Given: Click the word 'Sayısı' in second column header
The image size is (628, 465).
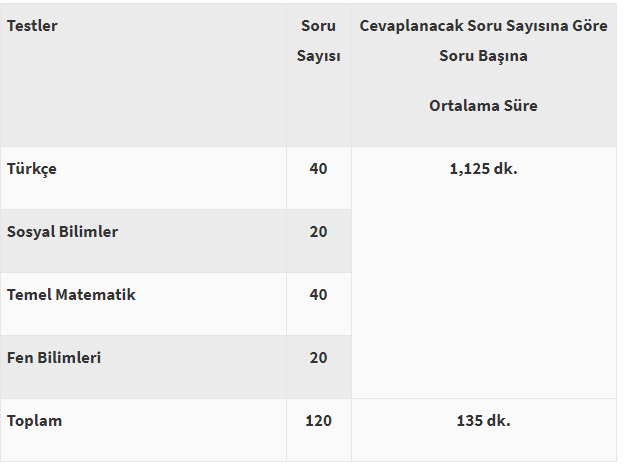Looking at the screenshot, I should 318,56.
